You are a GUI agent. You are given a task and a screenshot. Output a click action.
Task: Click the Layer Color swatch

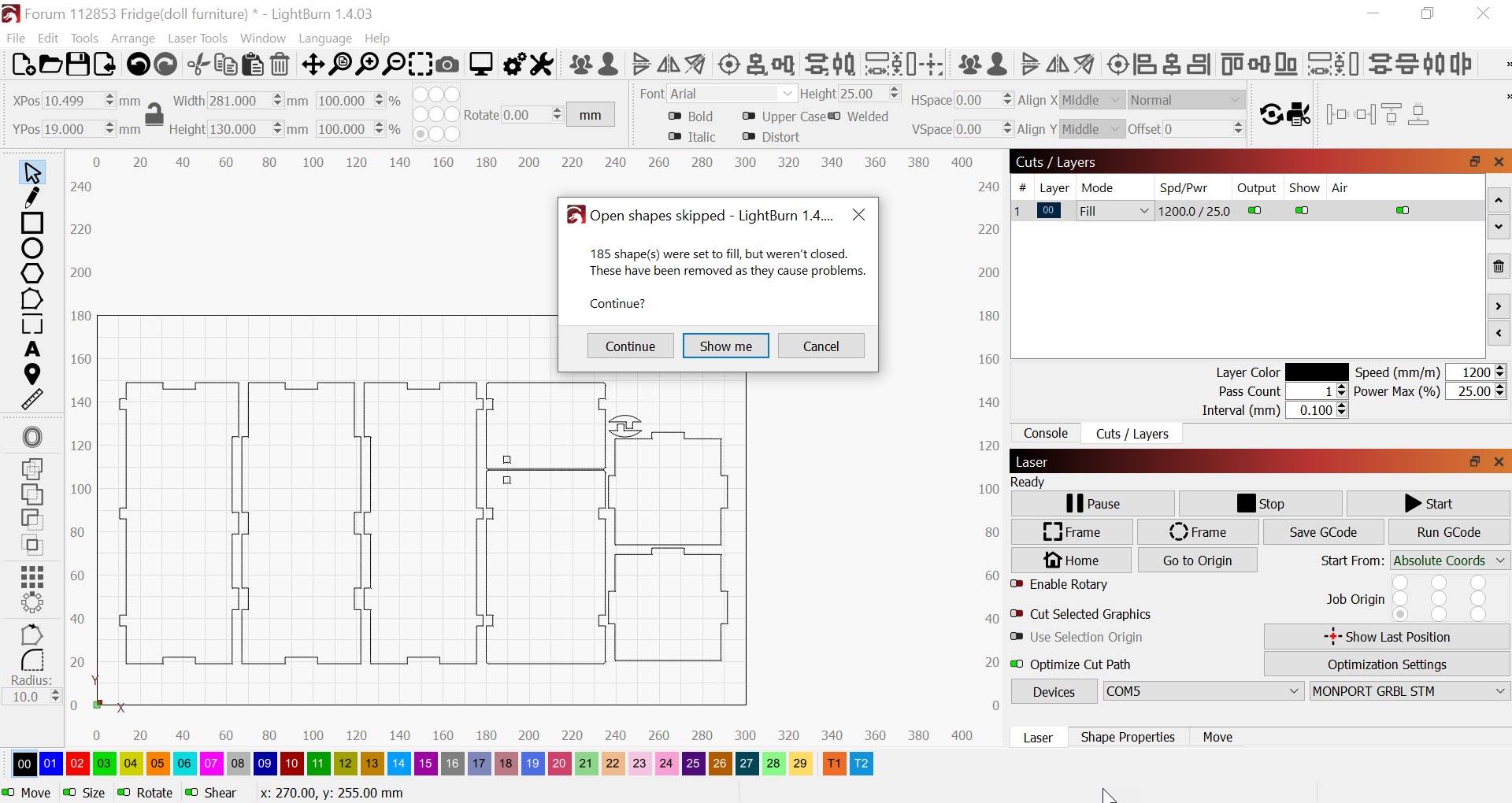click(1317, 372)
